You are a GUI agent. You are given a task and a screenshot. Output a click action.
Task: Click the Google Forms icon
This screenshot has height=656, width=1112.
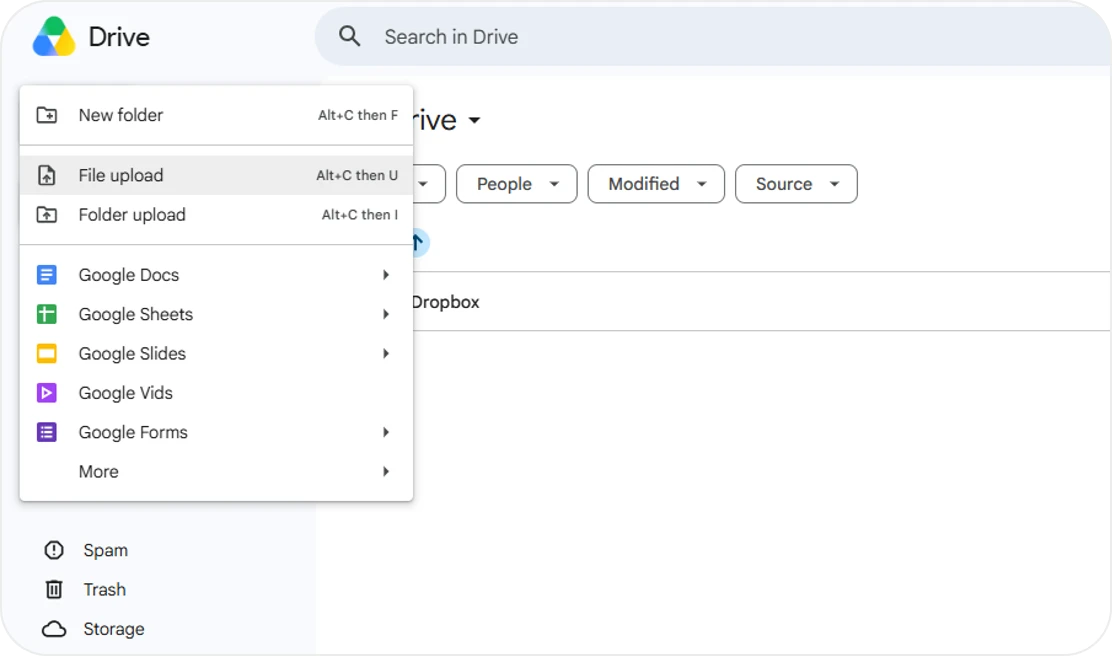coord(47,432)
